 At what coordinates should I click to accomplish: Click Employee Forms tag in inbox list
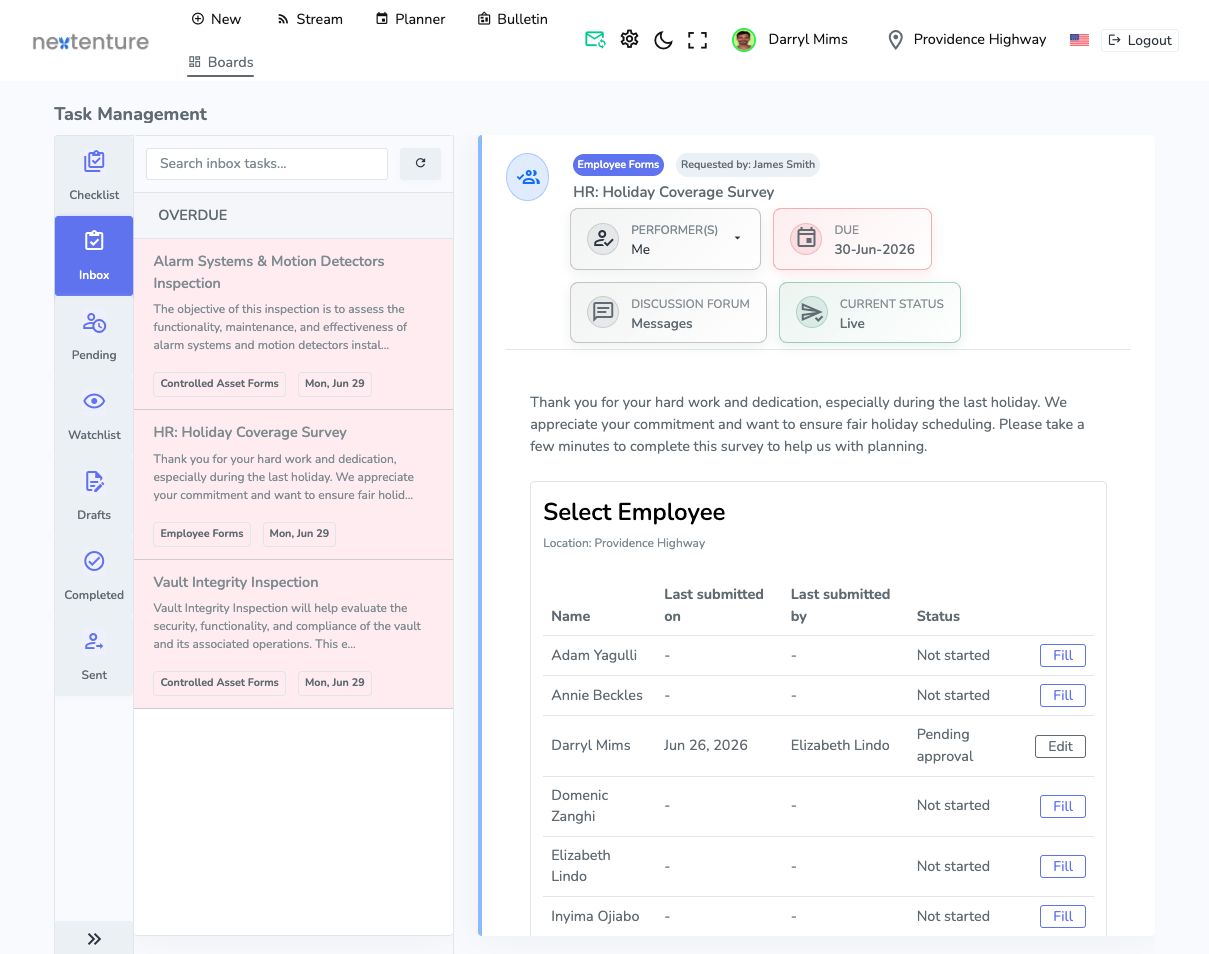click(202, 534)
